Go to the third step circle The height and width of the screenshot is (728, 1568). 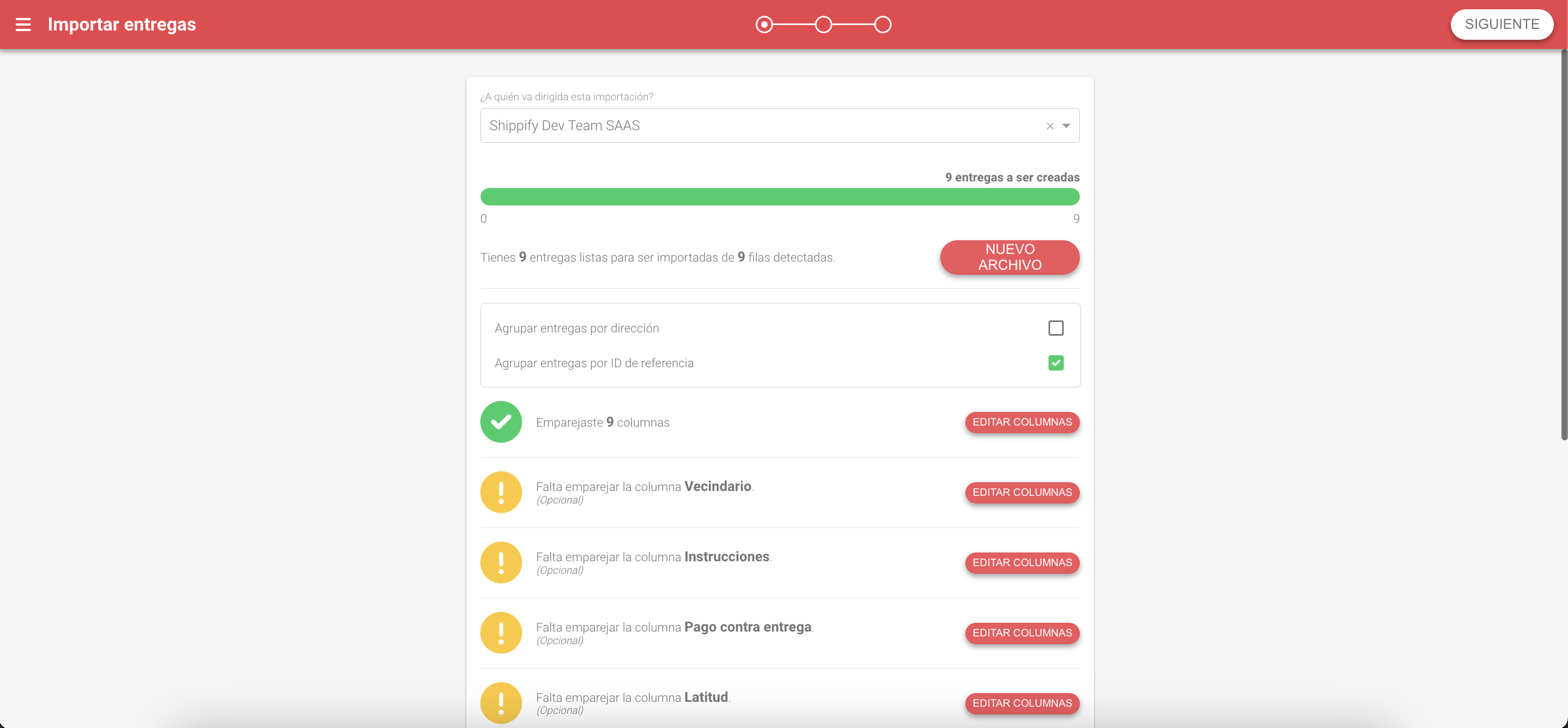[x=883, y=25]
